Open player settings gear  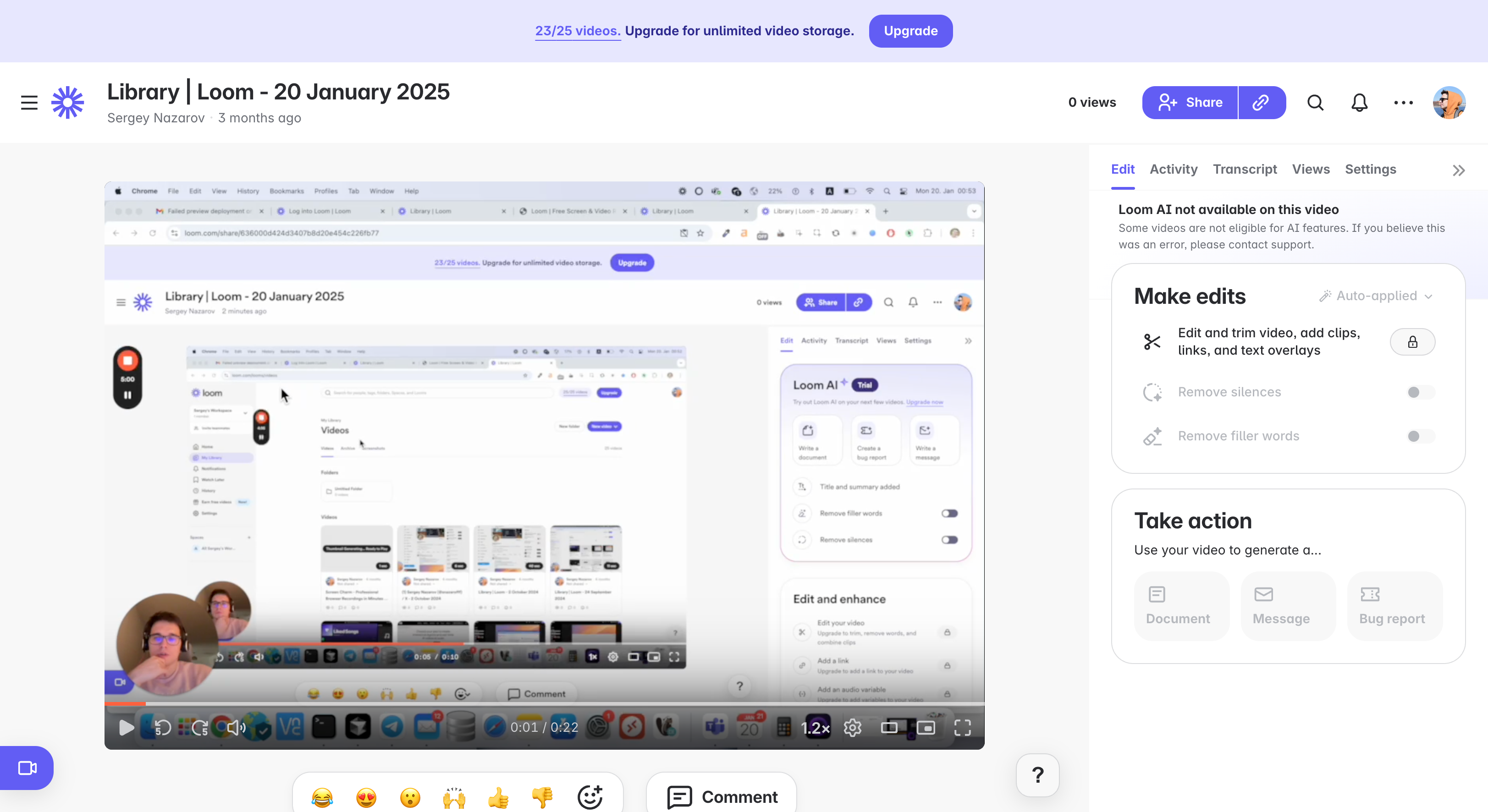[853, 728]
